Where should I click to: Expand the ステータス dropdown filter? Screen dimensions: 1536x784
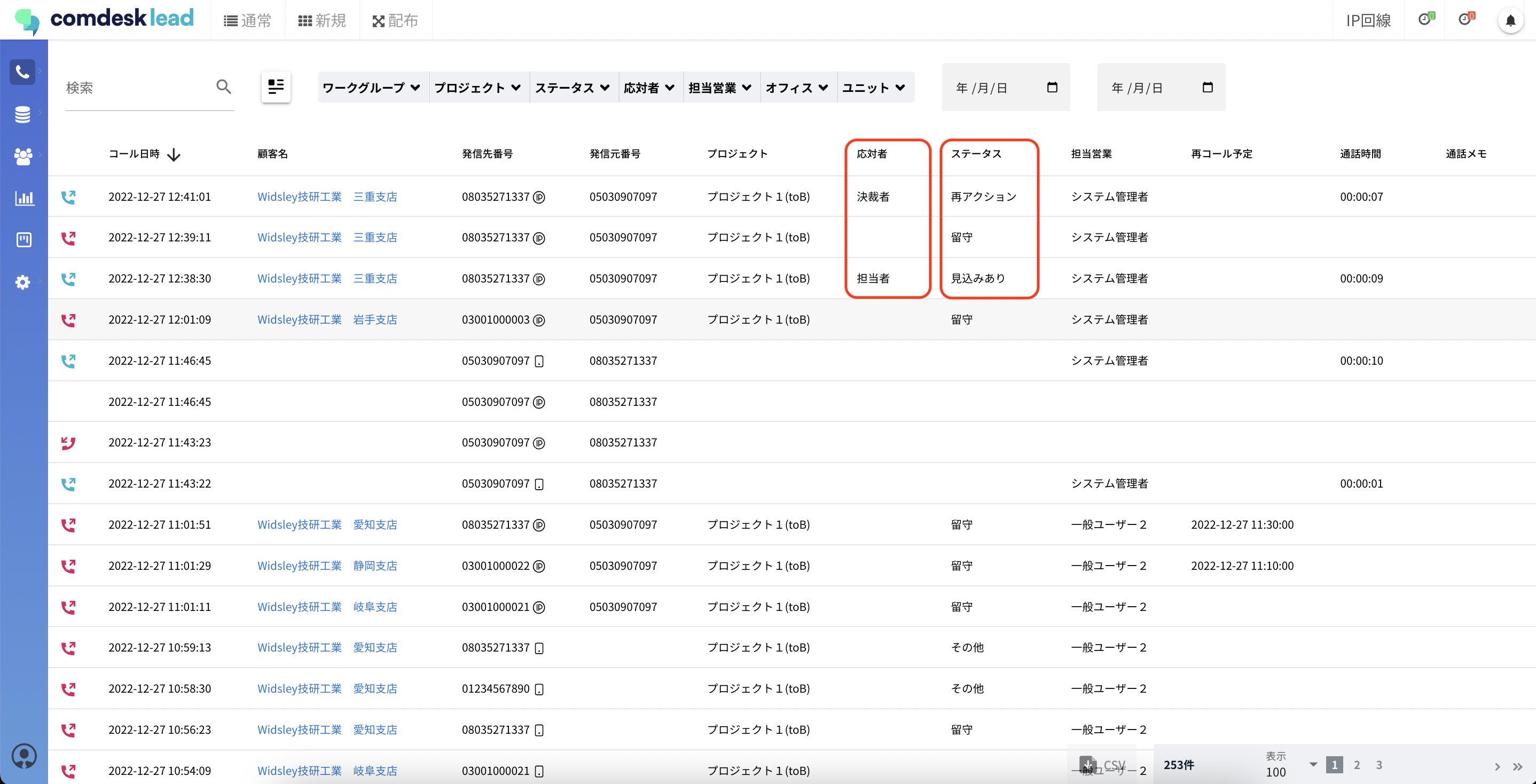pyautogui.click(x=572, y=88)
